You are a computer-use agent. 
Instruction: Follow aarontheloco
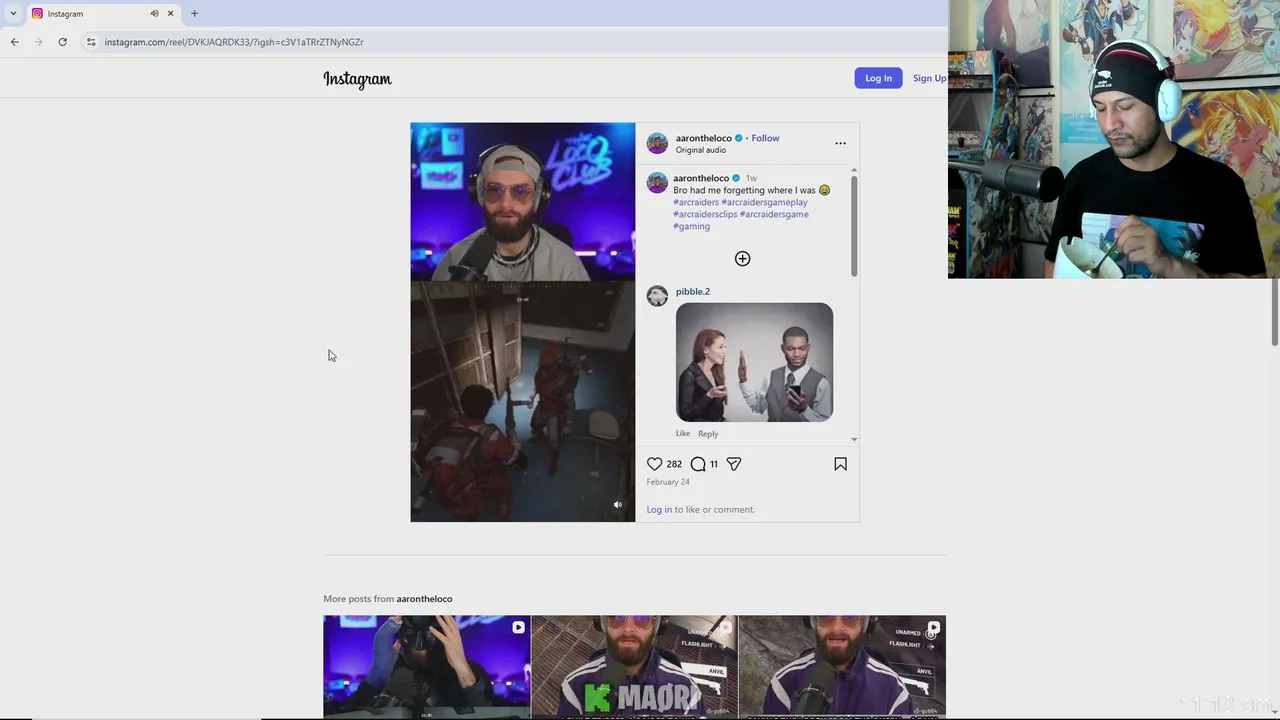click(765, 138)
